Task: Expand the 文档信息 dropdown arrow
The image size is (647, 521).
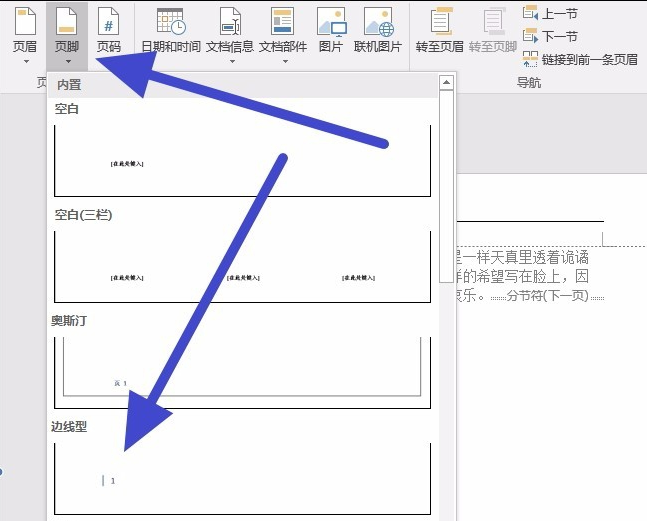Action: click(x=232, y=61)
